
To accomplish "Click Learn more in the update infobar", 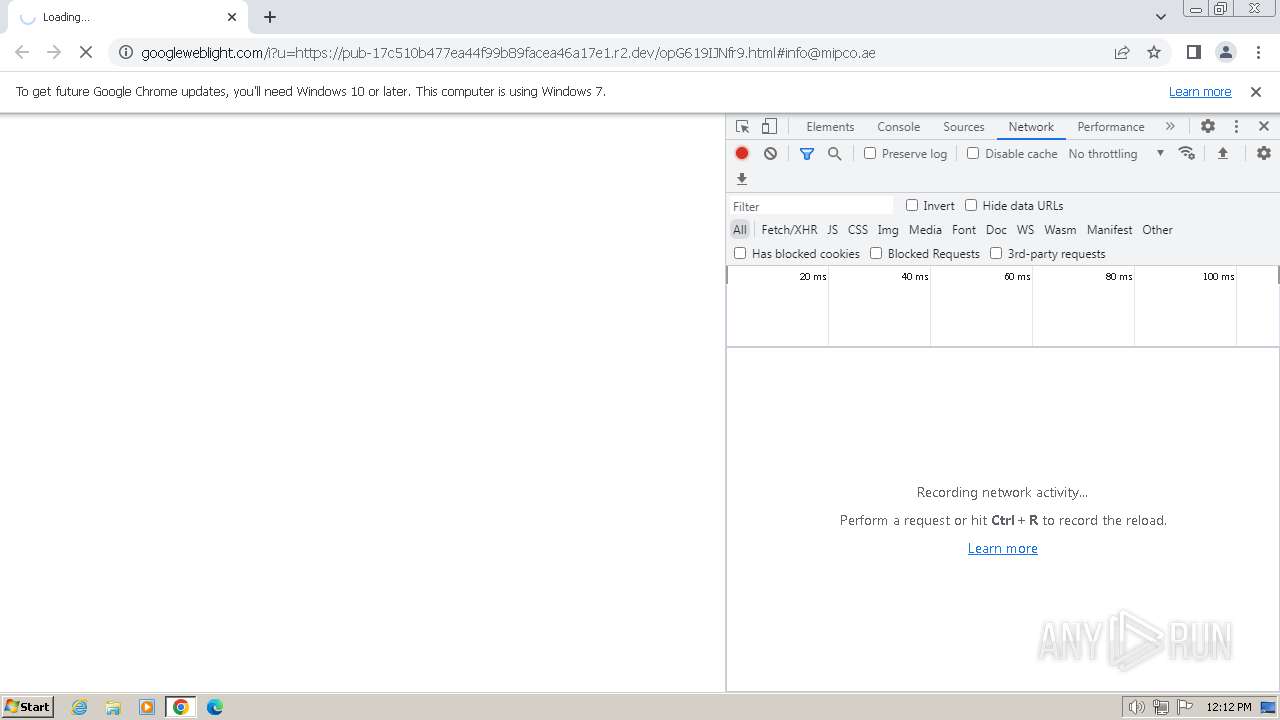I will pos(1200,92).
